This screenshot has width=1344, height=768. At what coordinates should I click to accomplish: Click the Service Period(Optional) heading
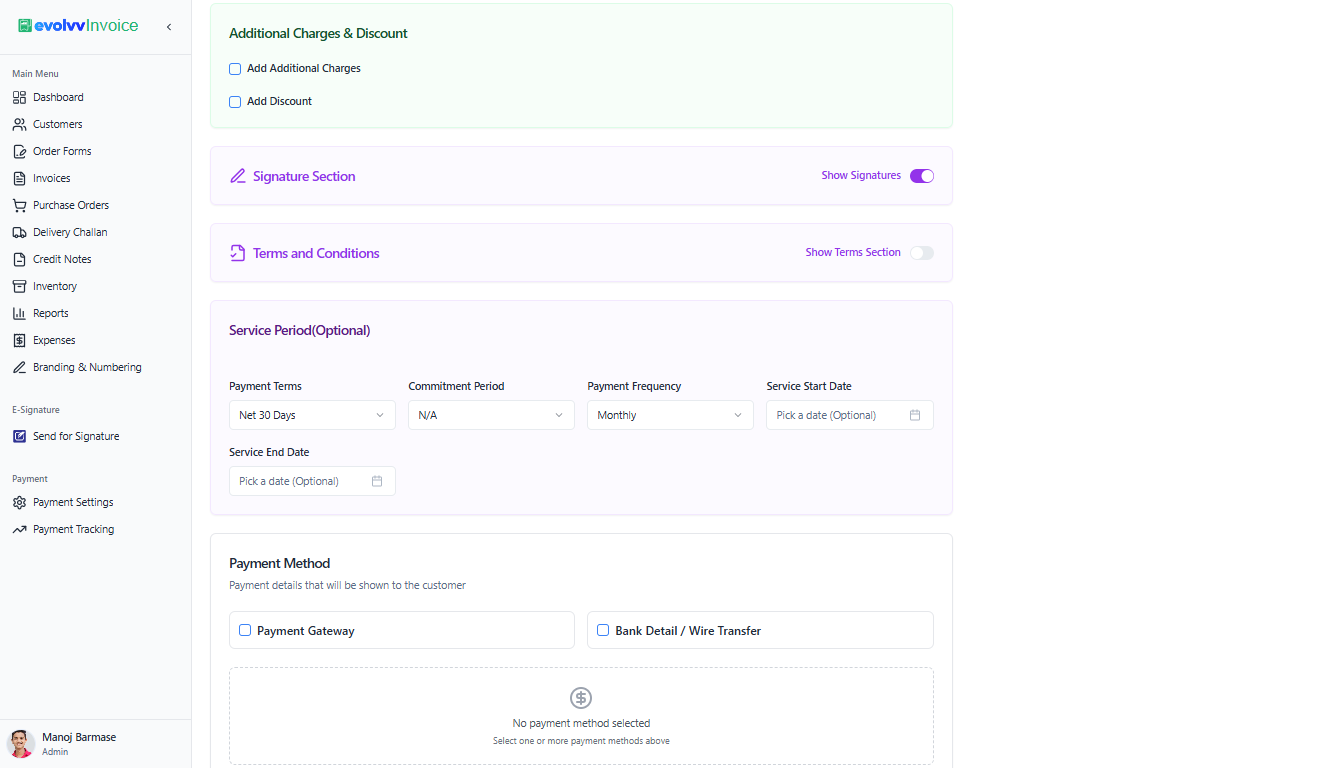pos(300,330)
